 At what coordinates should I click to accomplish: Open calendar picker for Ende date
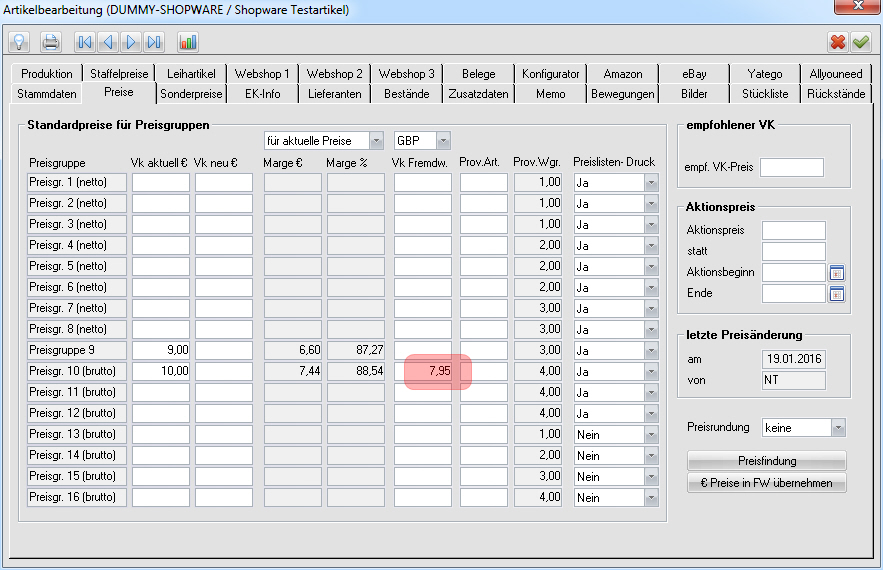pyautogui.click(x=837, y=294)
